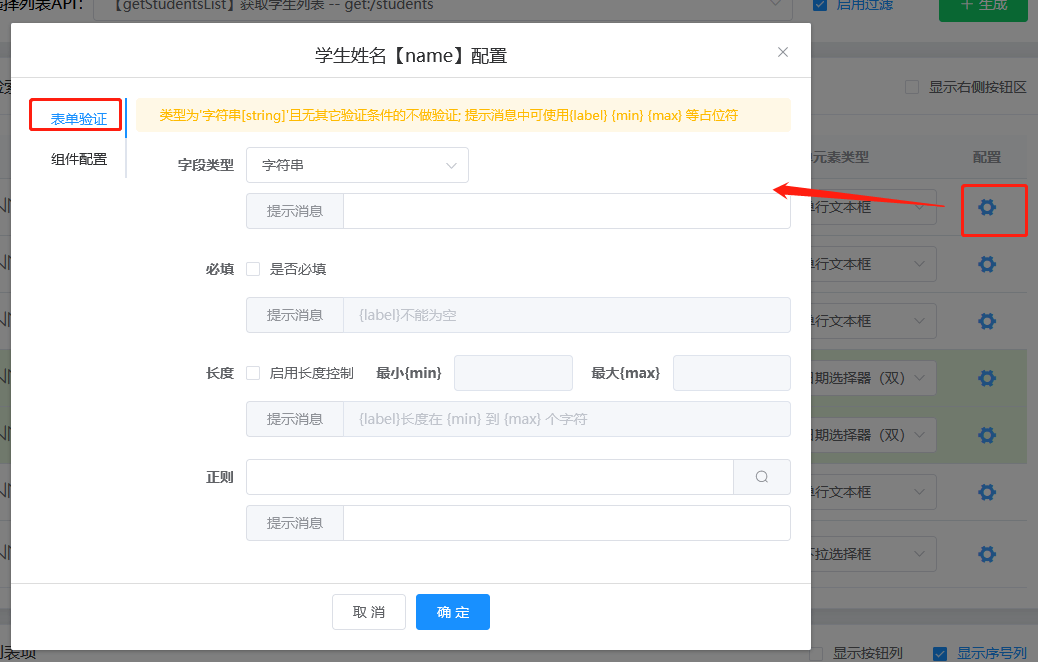Confirm with the 确定 button
Image resolution: width=1038 pixels, height=662 pixels.
[x=453, y=612]
